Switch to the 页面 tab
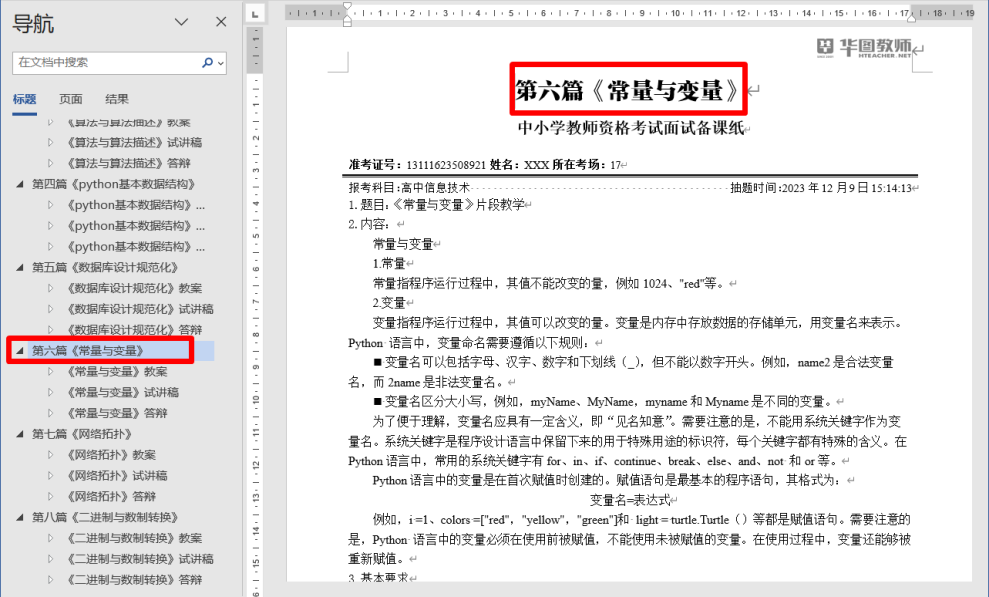 pyautogui.click(x=71, y=99)
